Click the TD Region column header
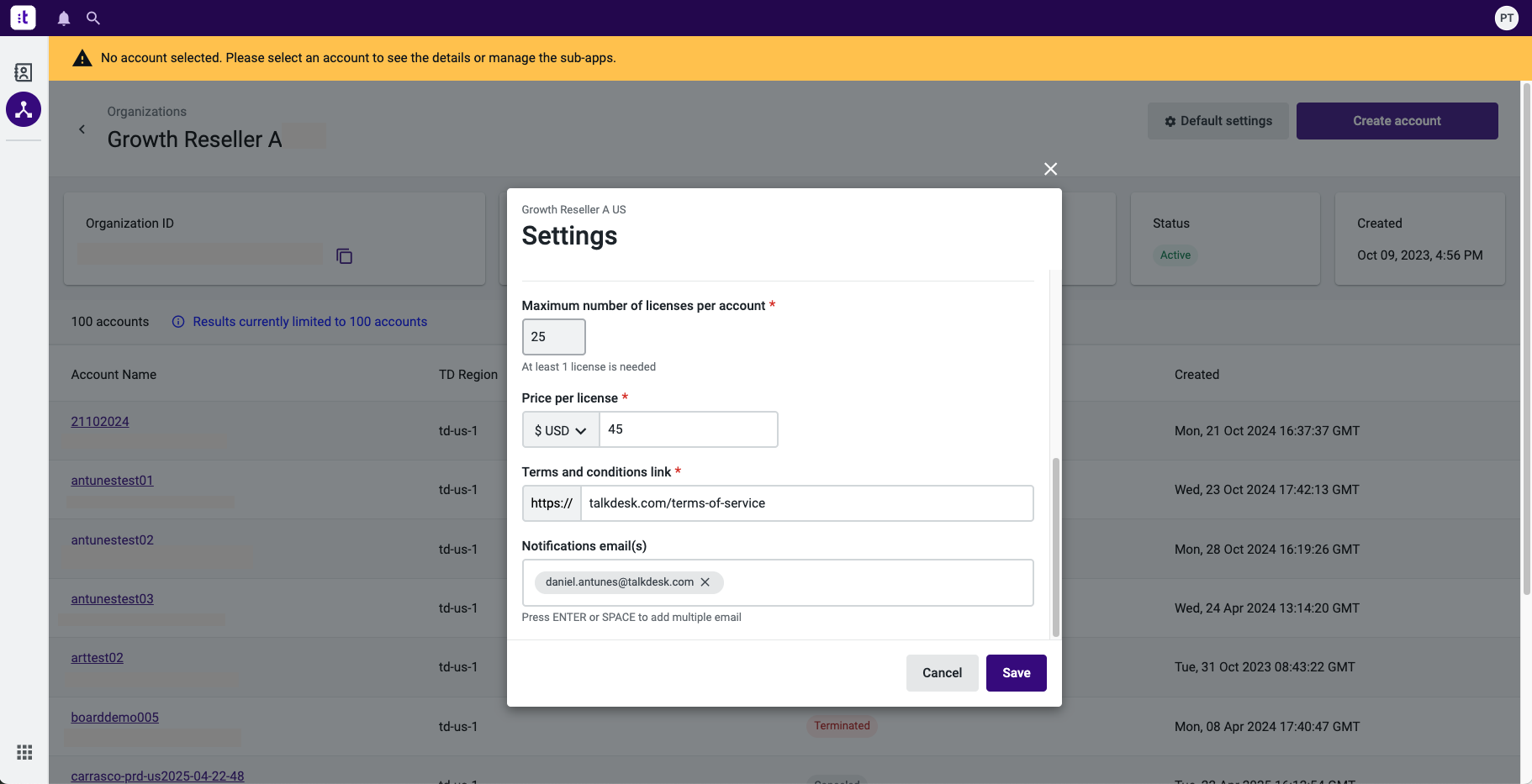 [468, 375]
